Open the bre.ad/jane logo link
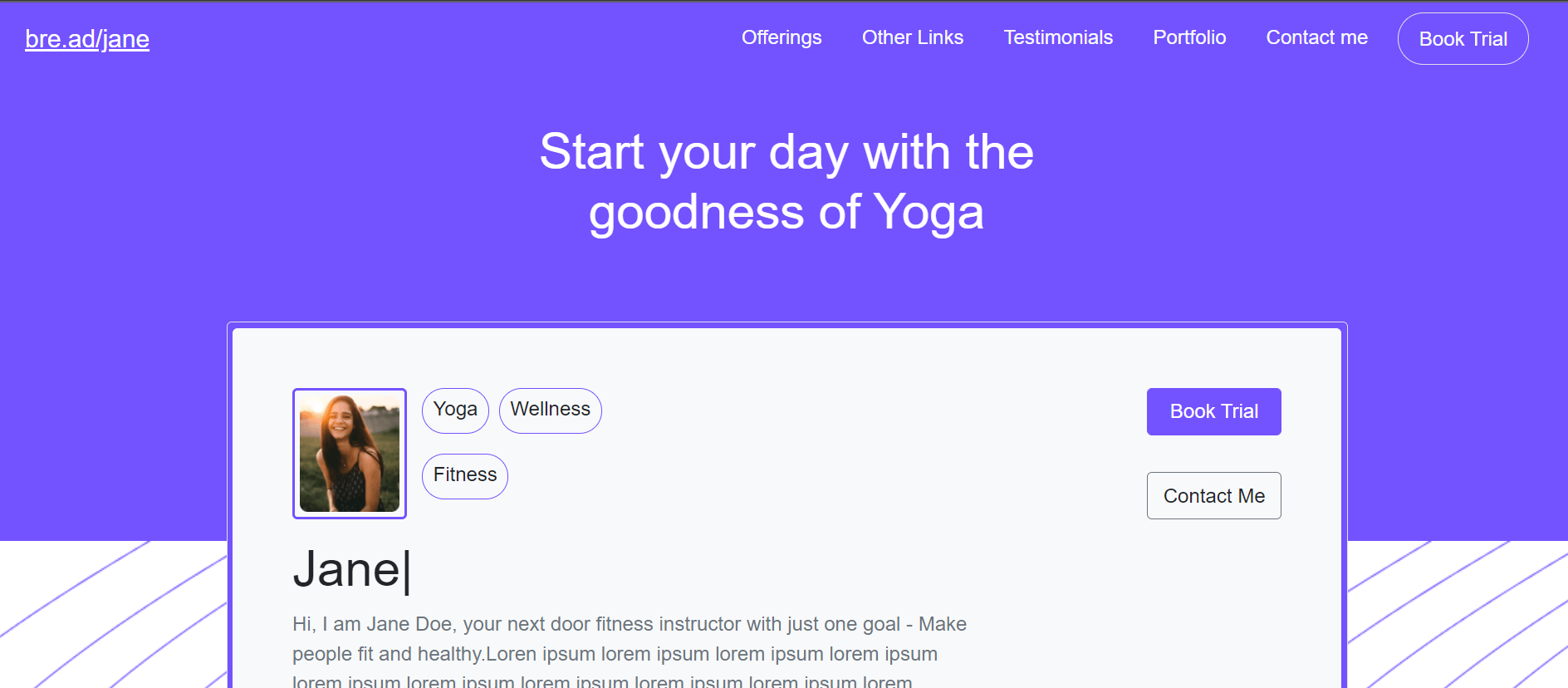The height and width of the screenshot is (688, 1568). 87,39
